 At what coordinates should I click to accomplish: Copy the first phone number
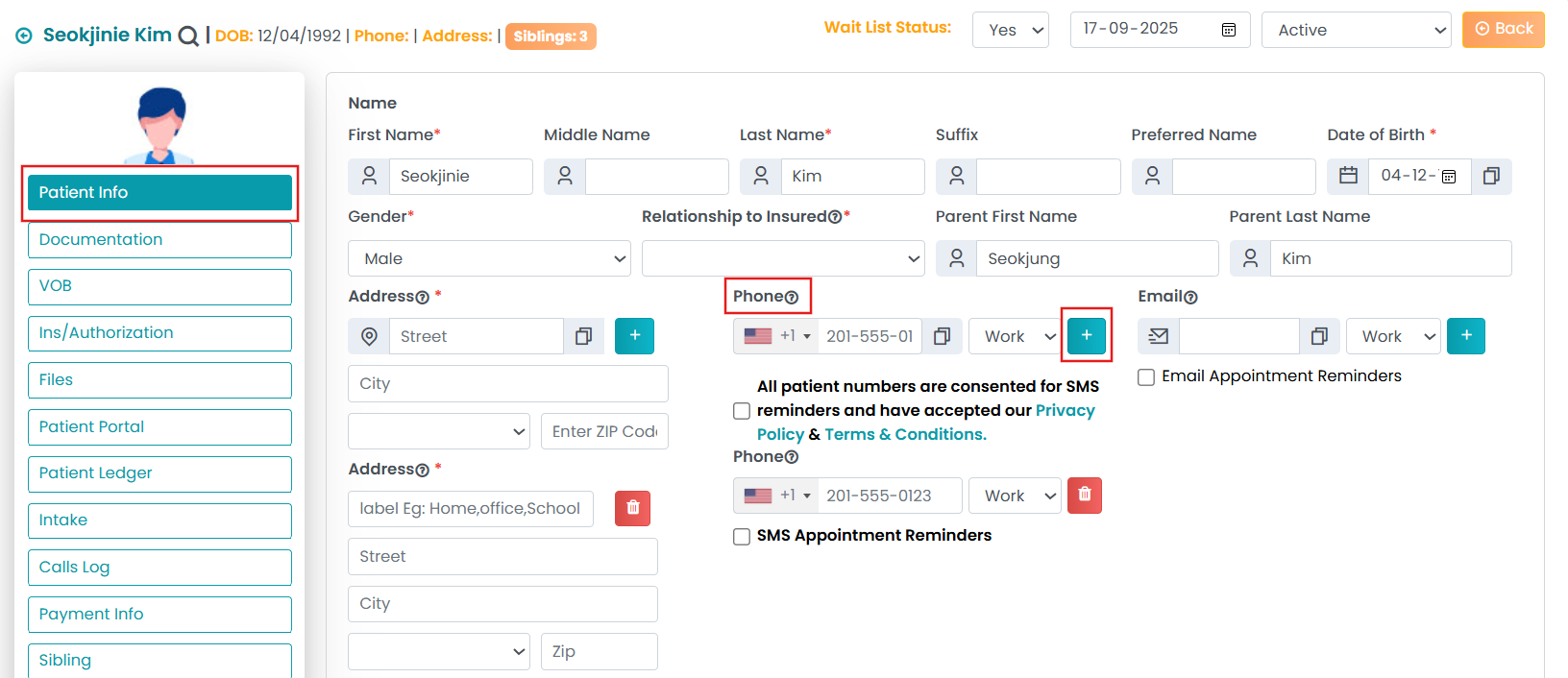pos(942,336)
